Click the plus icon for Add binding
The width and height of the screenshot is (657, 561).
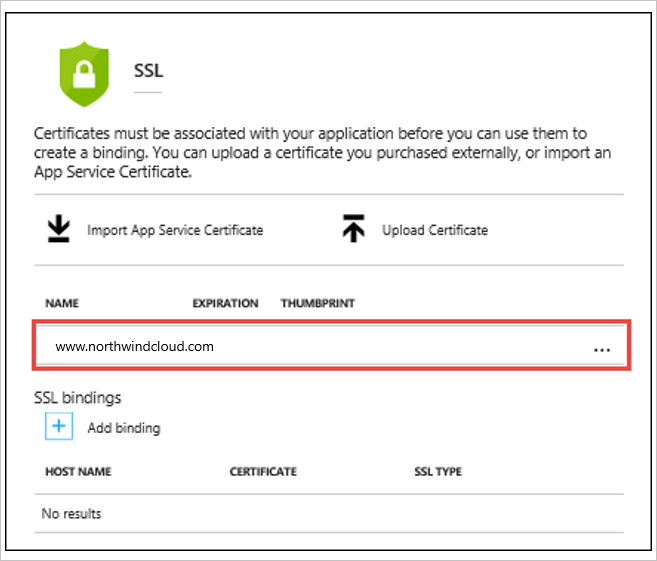[x=59, y=426]
